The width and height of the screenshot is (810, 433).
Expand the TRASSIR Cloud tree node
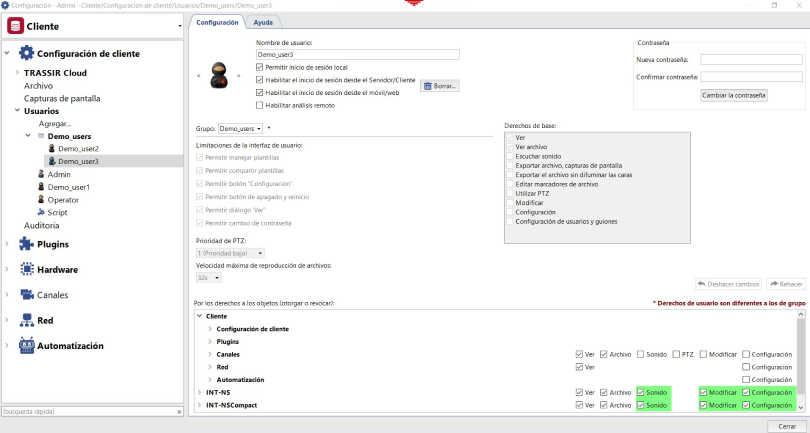click(17, 73)
